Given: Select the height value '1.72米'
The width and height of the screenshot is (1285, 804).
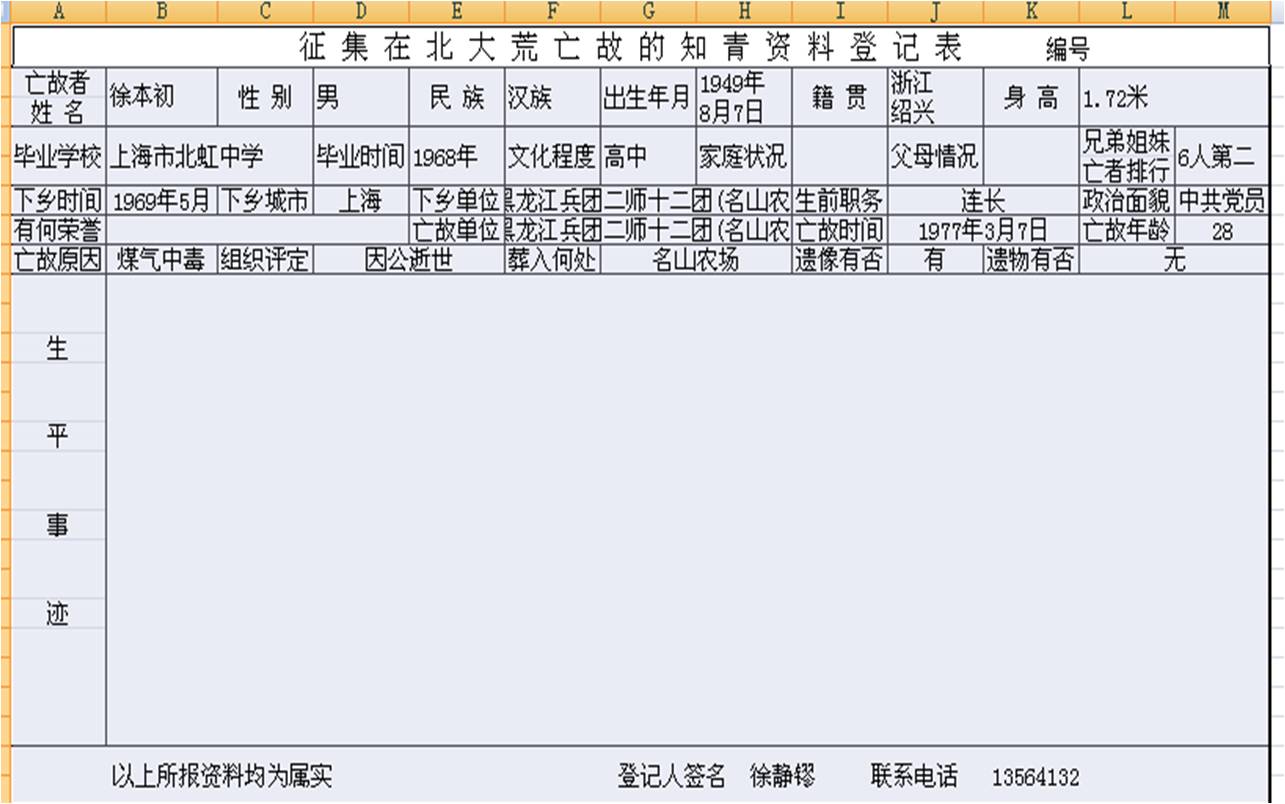Looking at the screenshot, I should (x=1174, y=97).
